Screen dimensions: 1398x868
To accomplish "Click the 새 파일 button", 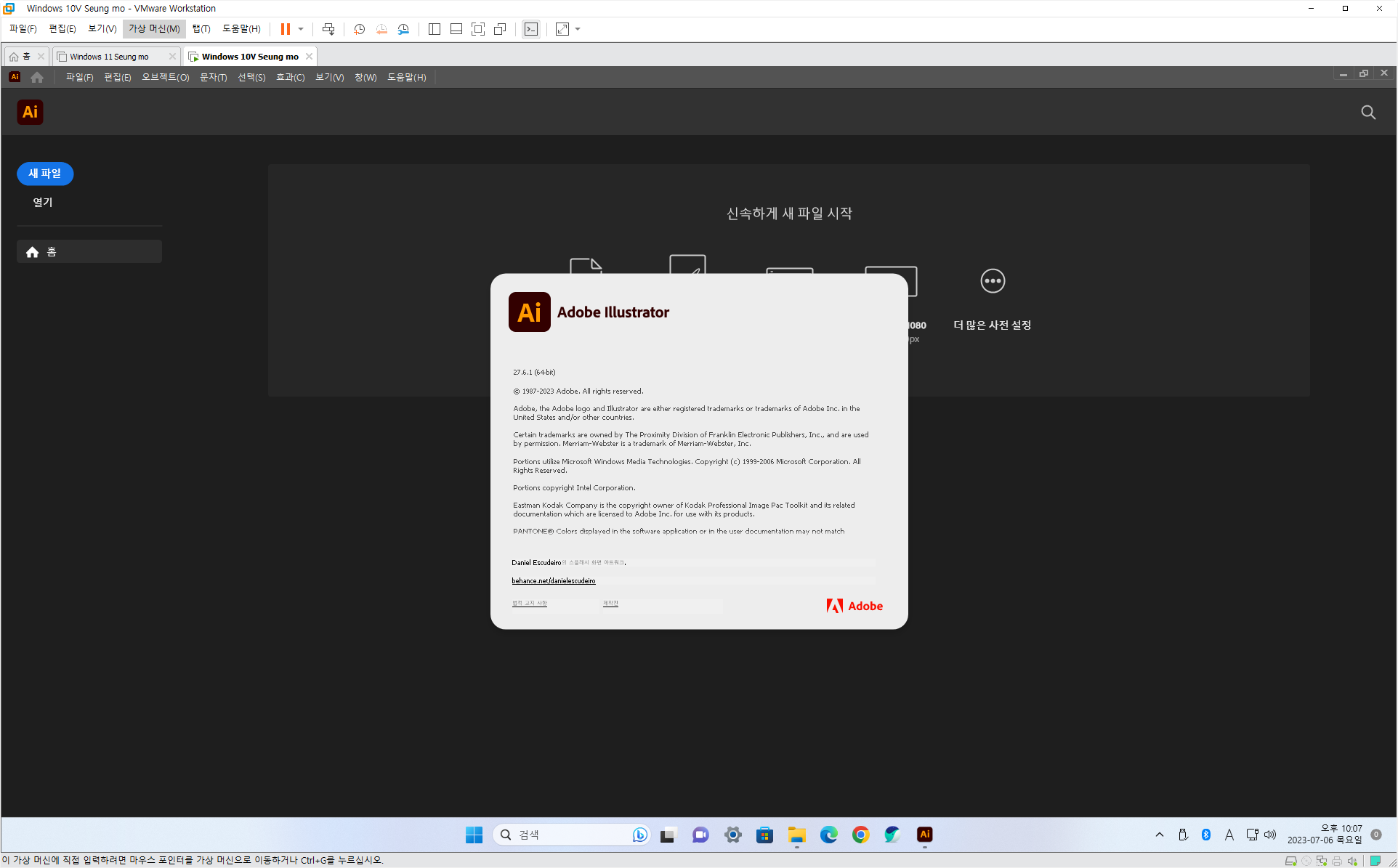I will [x=45, y=174].
